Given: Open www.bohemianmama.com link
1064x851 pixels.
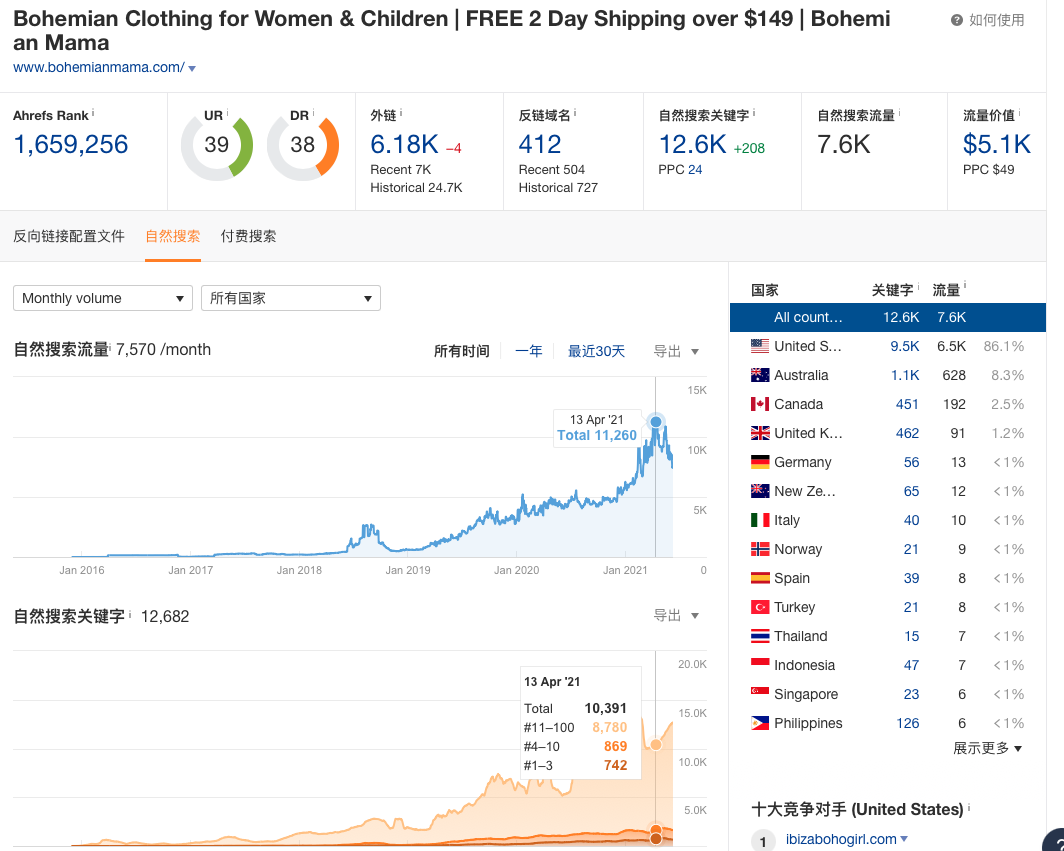Looking at the screenshot, I should click(x=98, y=67).
